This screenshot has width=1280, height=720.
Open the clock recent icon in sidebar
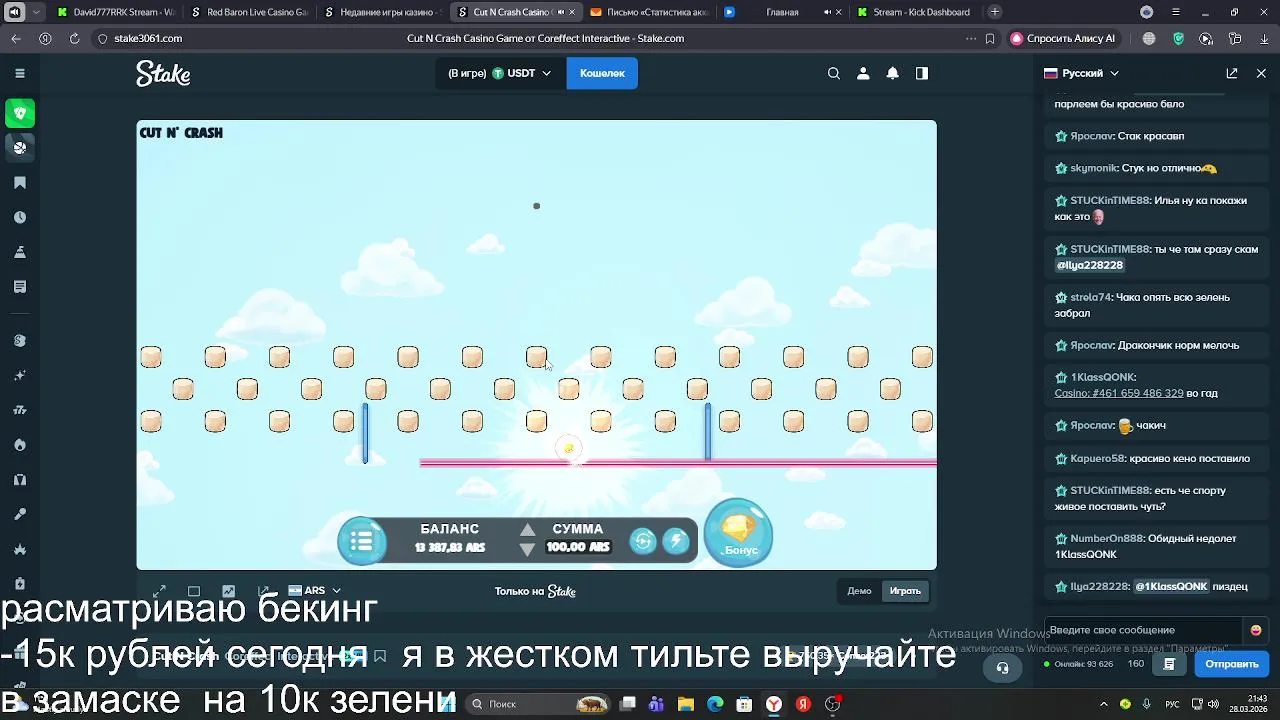coord(19,217)
